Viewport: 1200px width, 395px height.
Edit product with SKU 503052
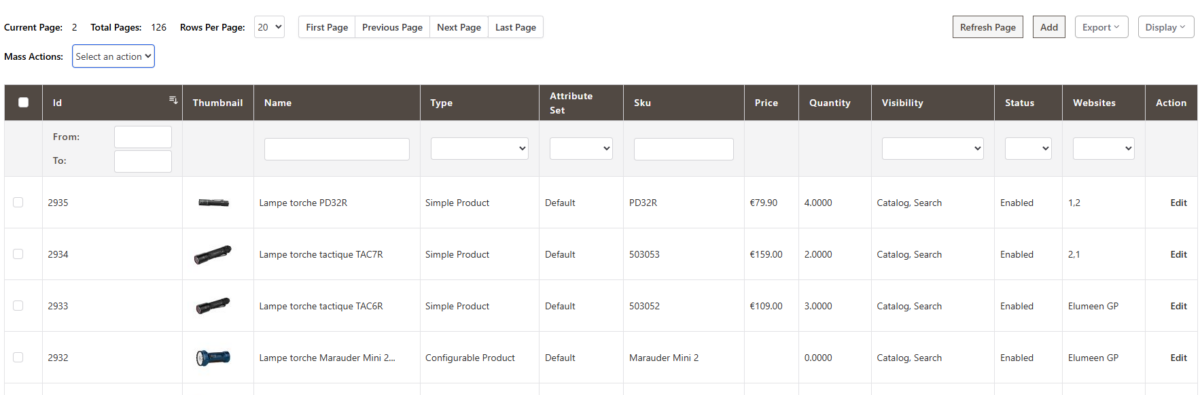pyautogui.click(x=1178, y=306)
